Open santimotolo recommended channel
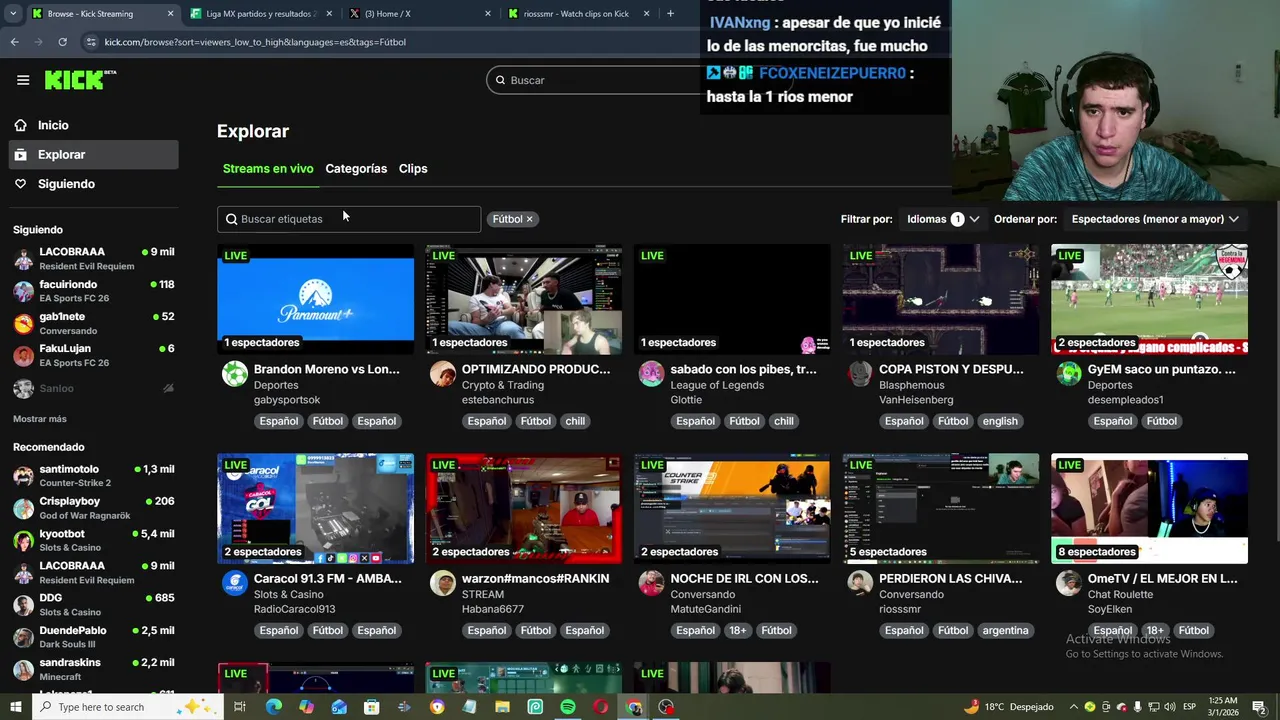The width and height of the screenshot is (1280, 720). 94,476
